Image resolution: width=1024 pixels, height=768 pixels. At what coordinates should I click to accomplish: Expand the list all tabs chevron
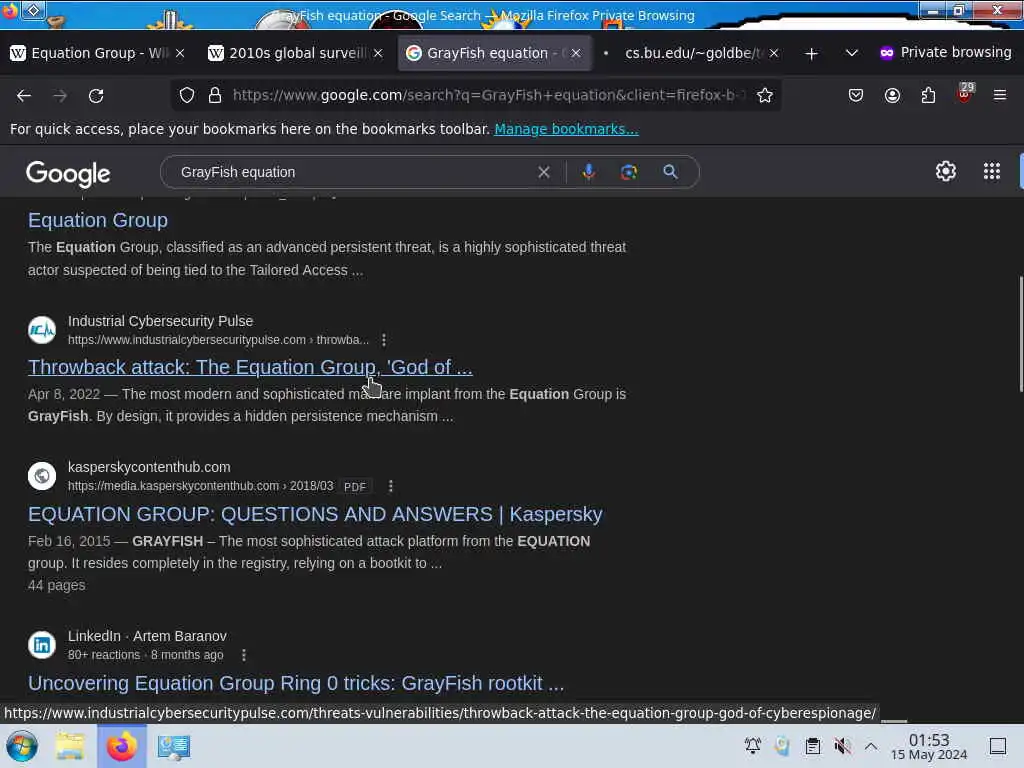(851, 53)
